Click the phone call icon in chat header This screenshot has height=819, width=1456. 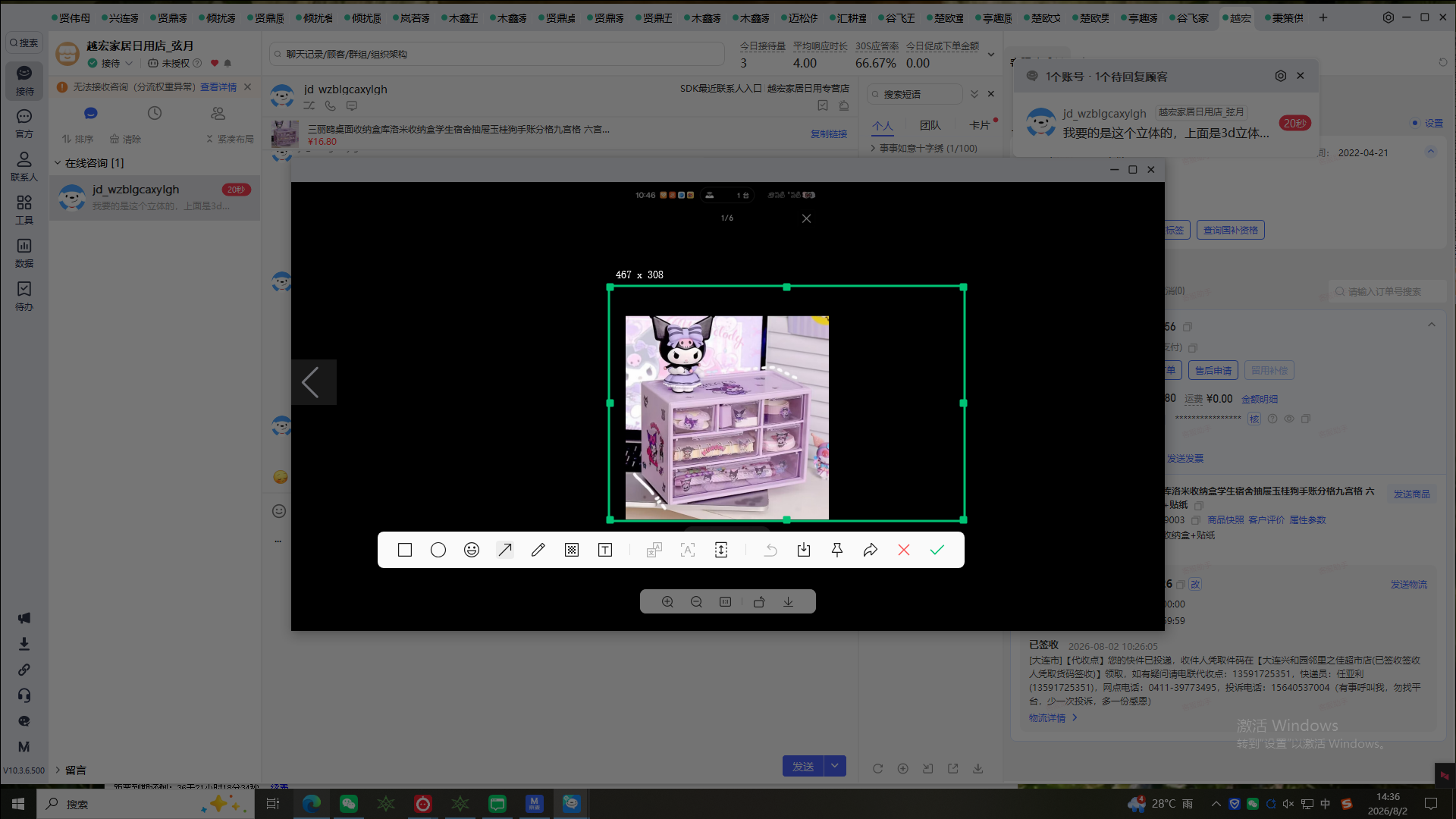click(330, 106)
